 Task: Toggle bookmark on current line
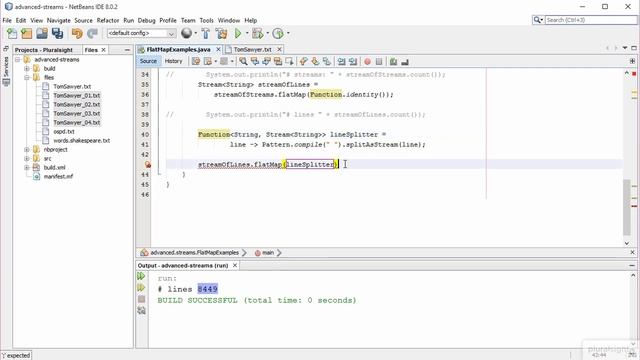[327, 61]
